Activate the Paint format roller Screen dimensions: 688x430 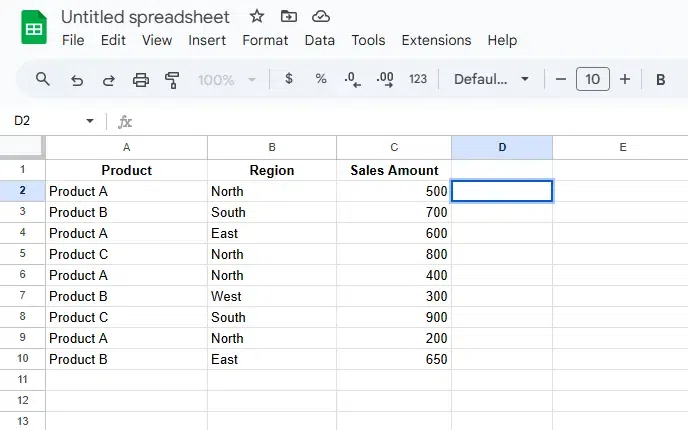tap(172, 79)
